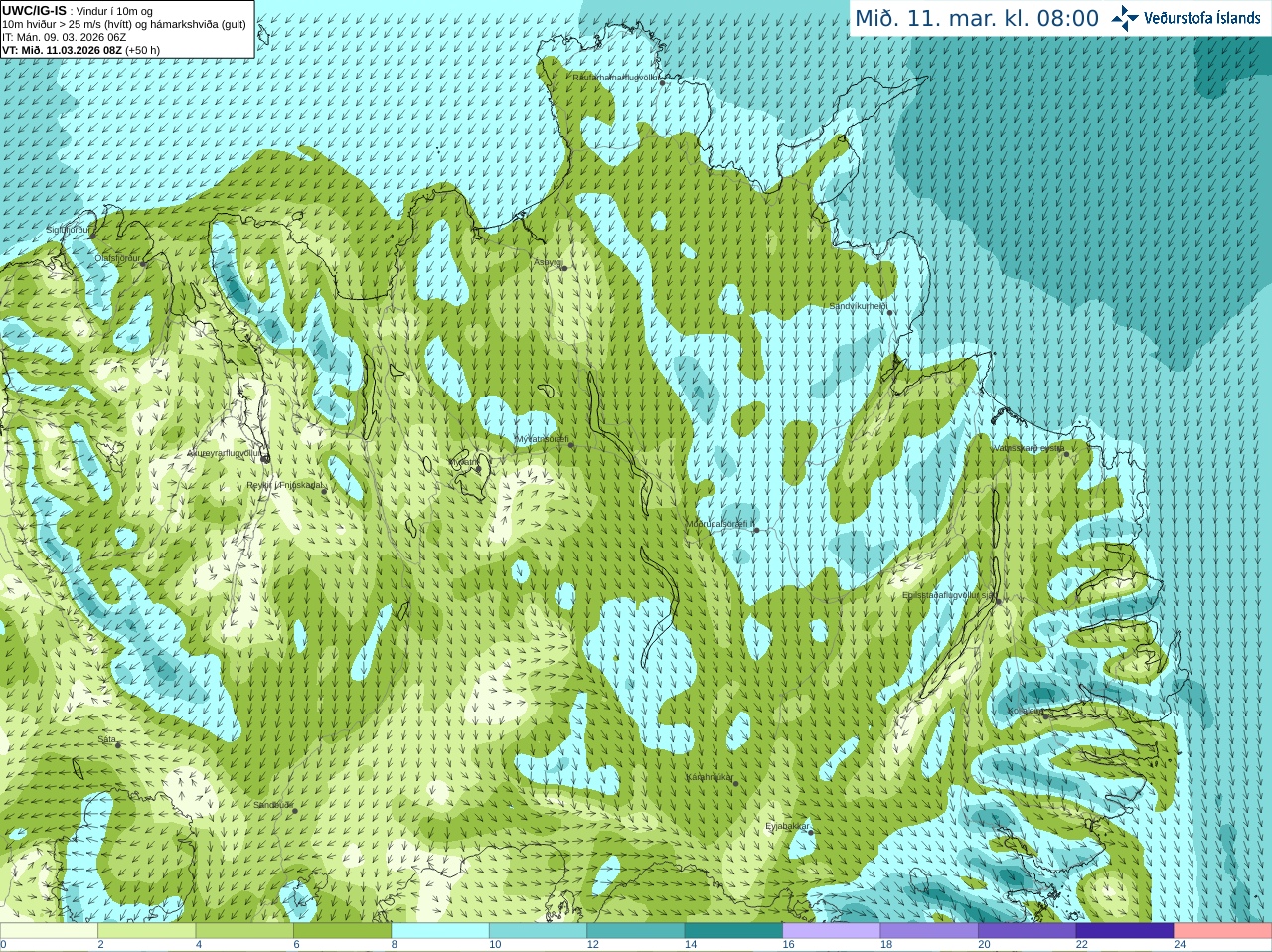Click the 'Mið. 11. mar. kl. 08:00' timestamp
1272x952 pixels.
[x=977, y=19]
